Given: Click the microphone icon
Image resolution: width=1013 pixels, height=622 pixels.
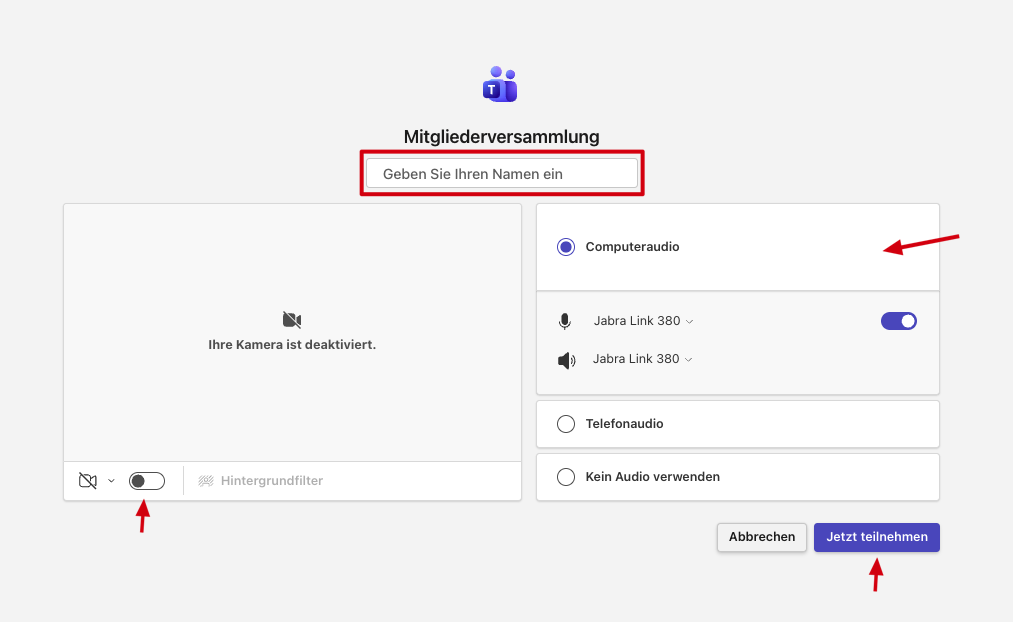Looking at the screenshot, I should pyautogui.click(x=565, y=321).
